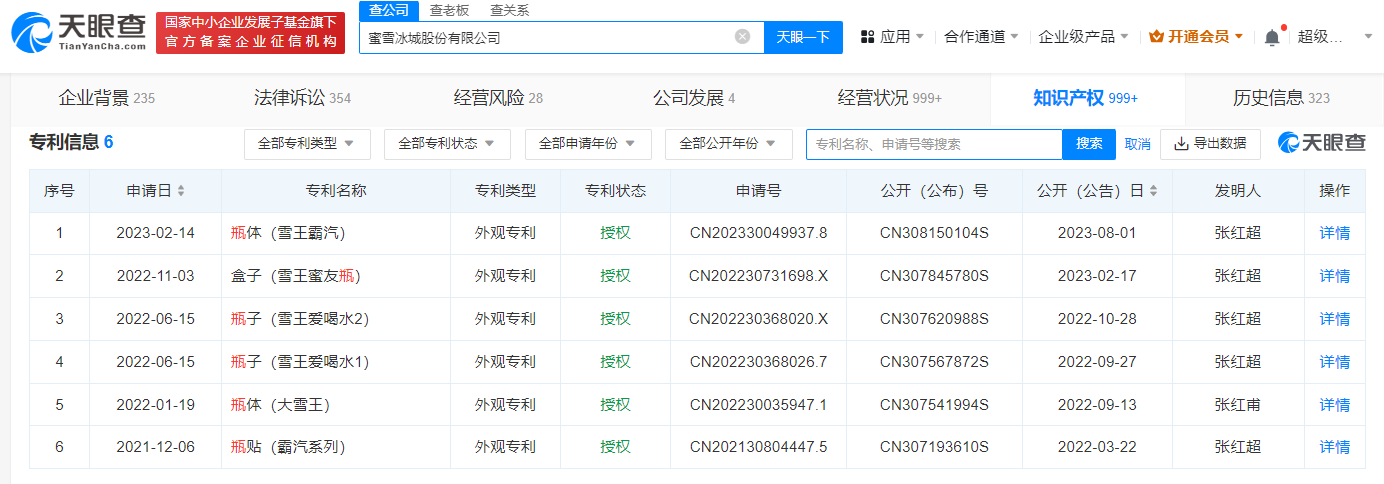Click patent name 瓶体（雪王霸汽）
The height and width of the screenshot is (484, 1384).
point(287,233)
